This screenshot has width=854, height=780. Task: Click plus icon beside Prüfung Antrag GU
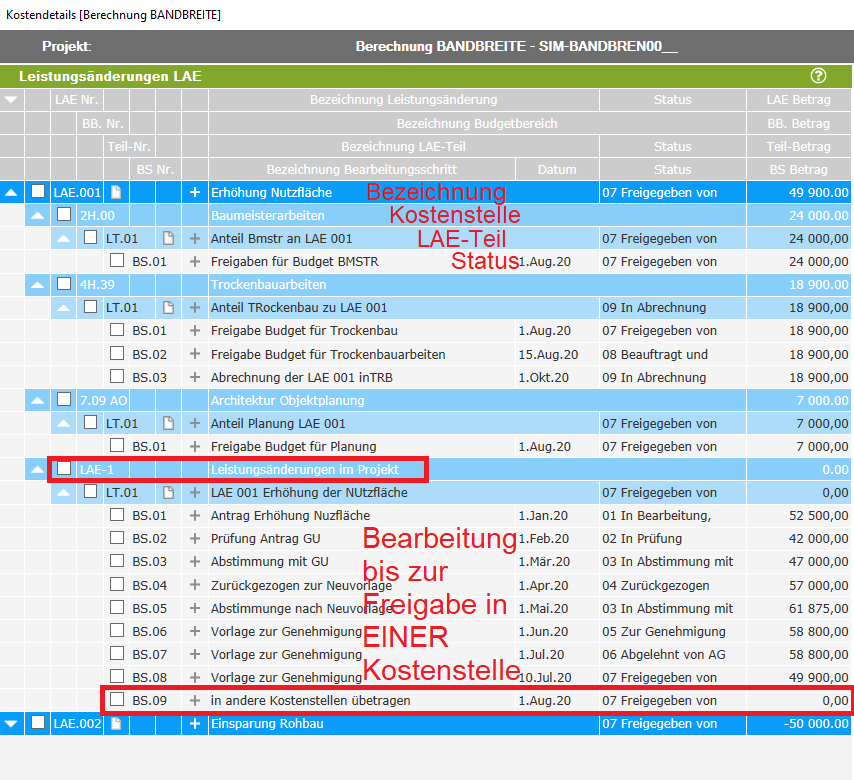tap(195, 539)
